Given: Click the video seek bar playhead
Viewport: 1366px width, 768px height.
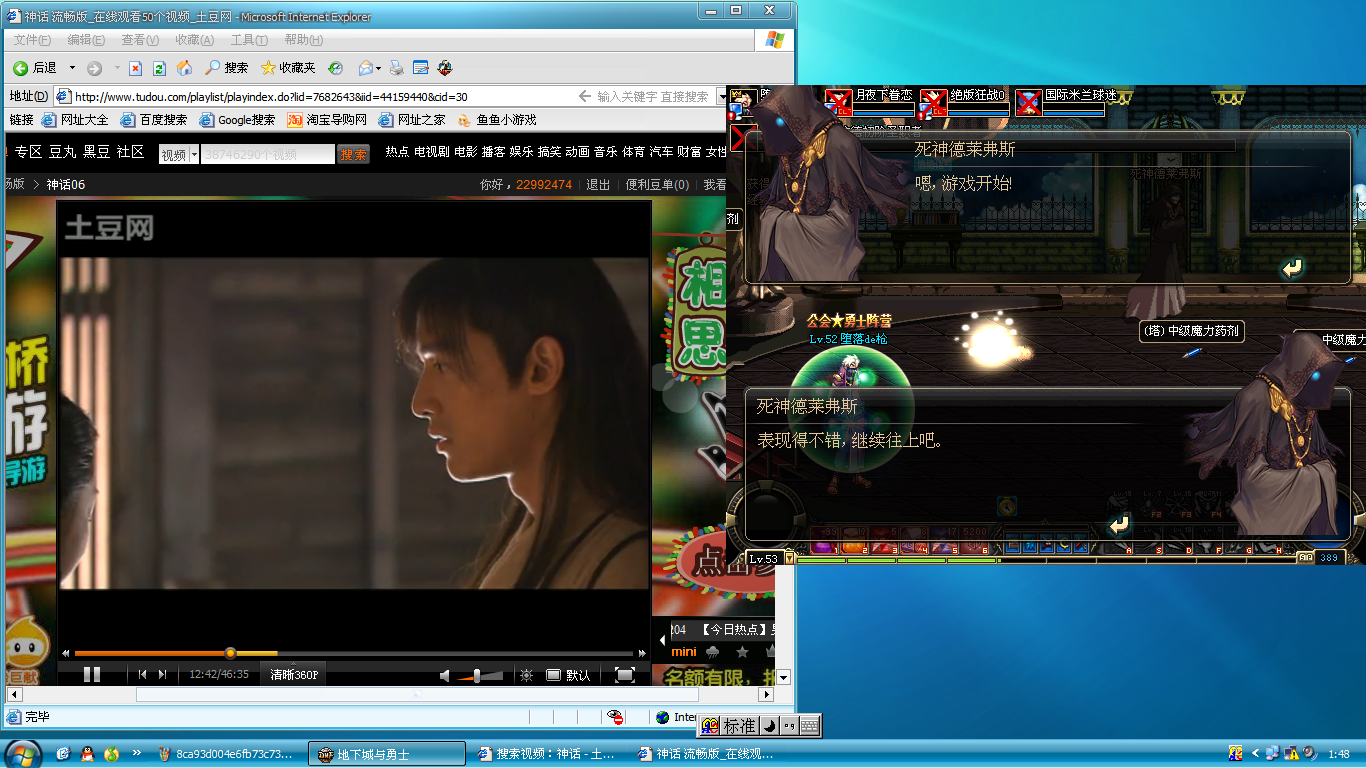Looking at the screenshot, I should (230, 653).
